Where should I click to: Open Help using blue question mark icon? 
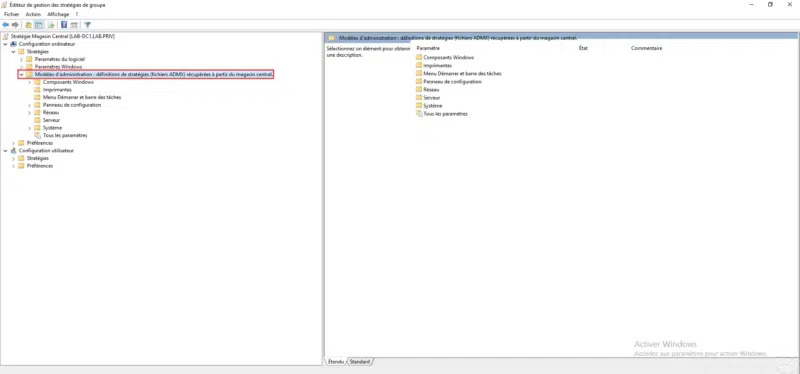64,24
